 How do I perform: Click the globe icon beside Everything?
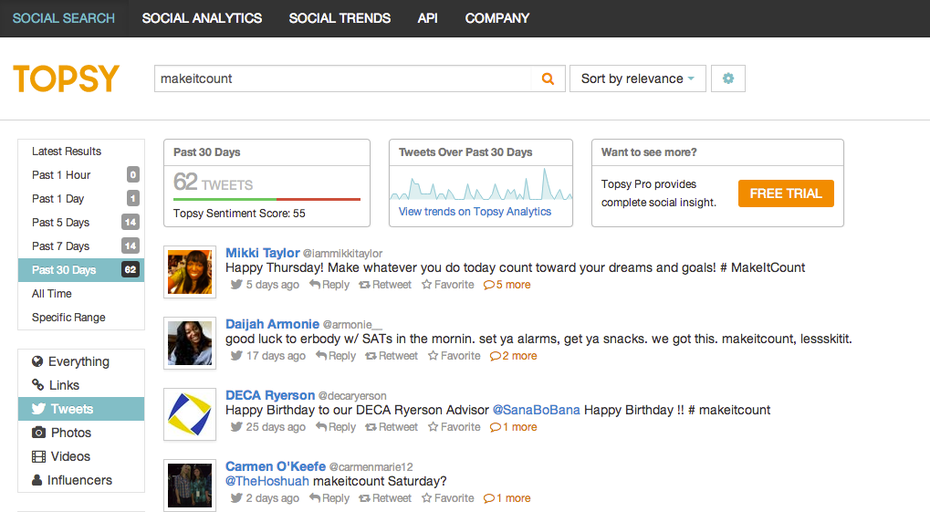[37, 361]
